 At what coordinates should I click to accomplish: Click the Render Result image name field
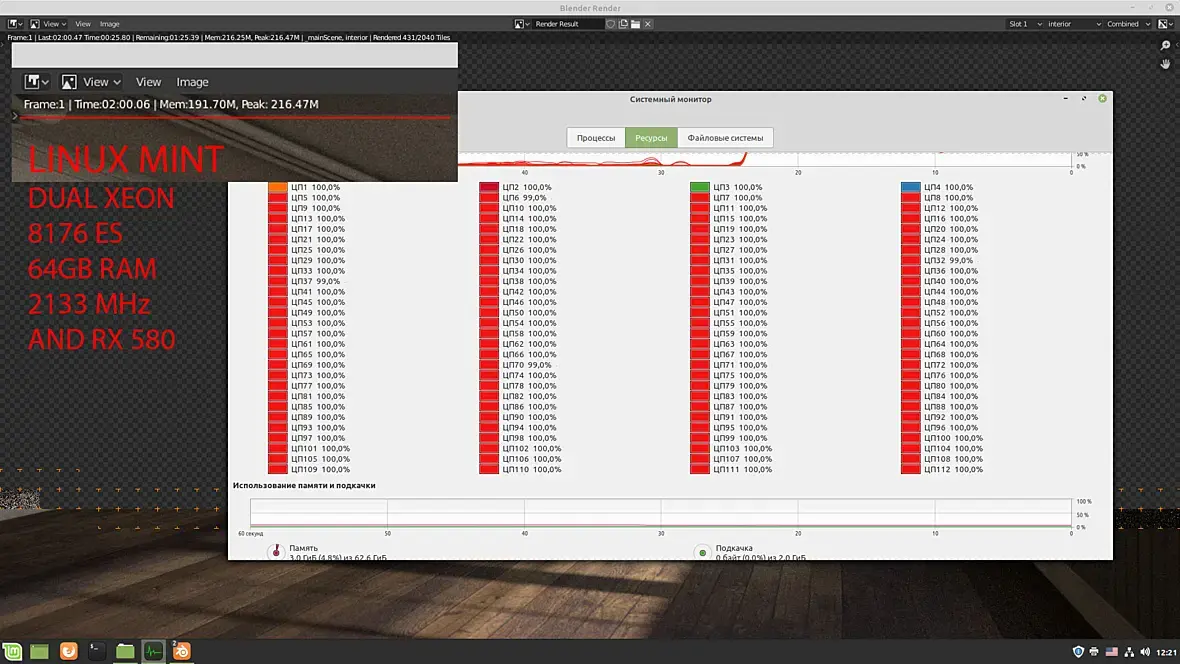[567, 24]
